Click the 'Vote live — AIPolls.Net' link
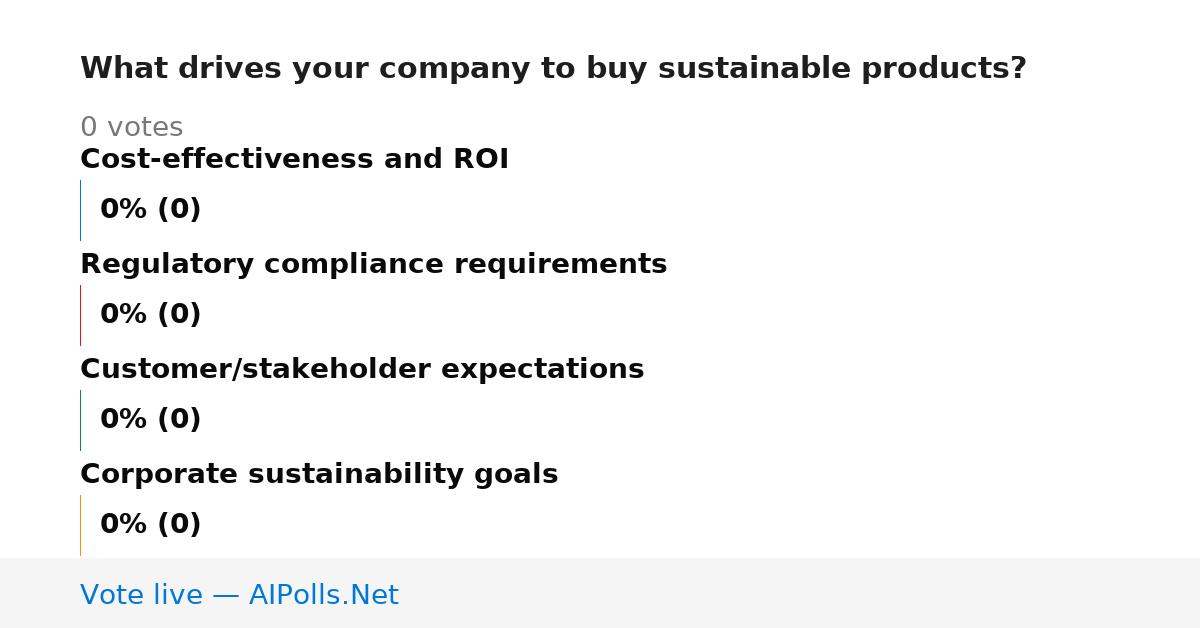The image size is (1200, 628). click(x=239, y=595)
